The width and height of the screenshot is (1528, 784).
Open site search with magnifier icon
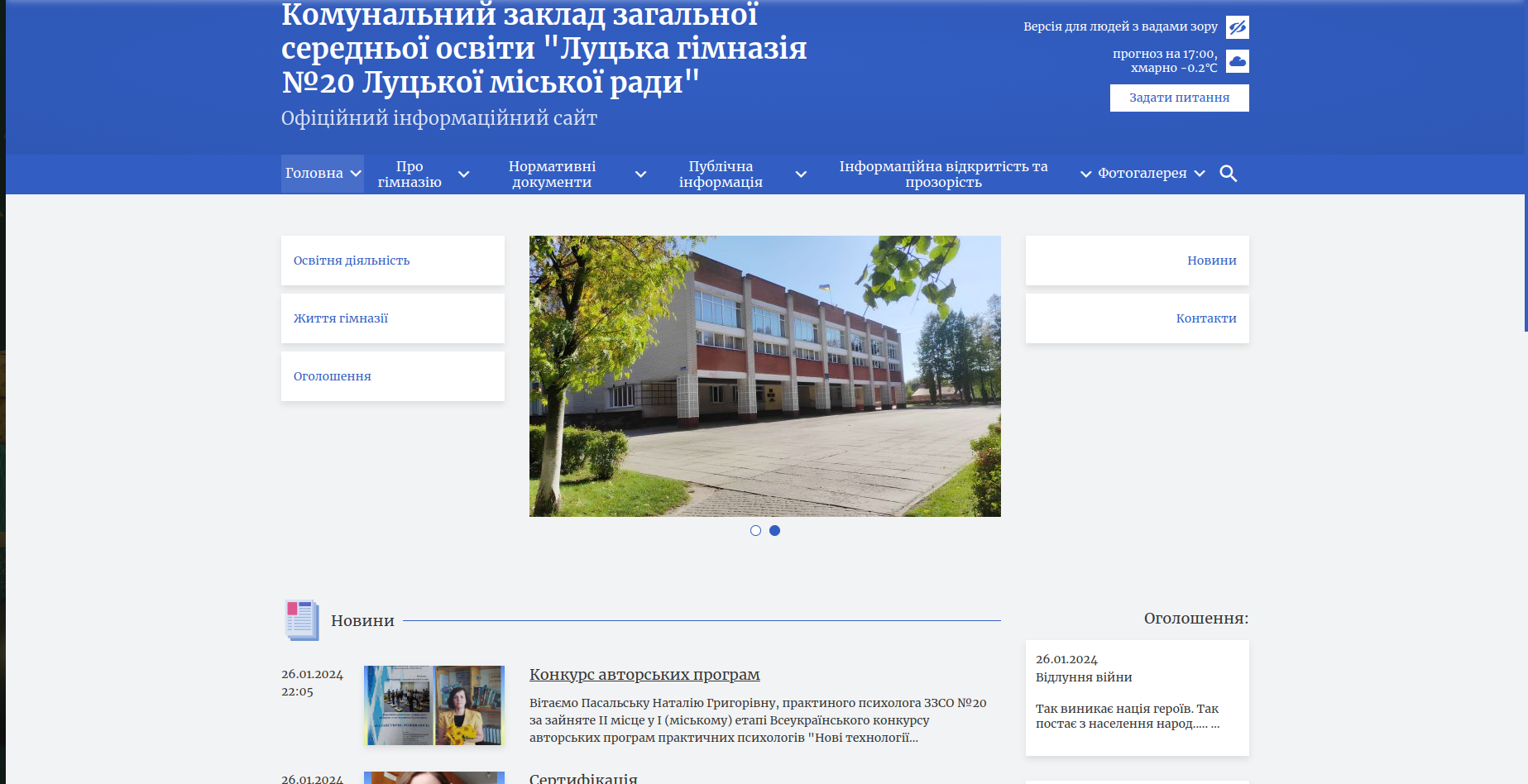tap(1228, 174)
